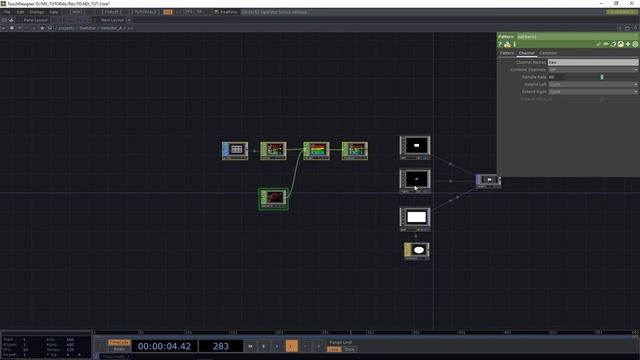Image resolution: width=640 pixels, height=360 pixels.
Task: Click the Sample Rate value field
Action: pos(556,77)
